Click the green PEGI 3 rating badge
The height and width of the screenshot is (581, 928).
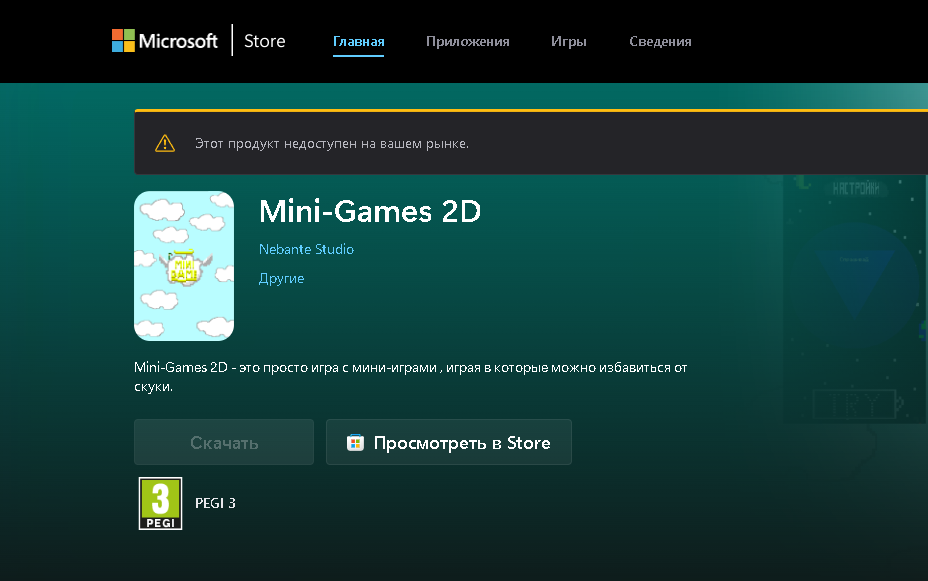160,503
